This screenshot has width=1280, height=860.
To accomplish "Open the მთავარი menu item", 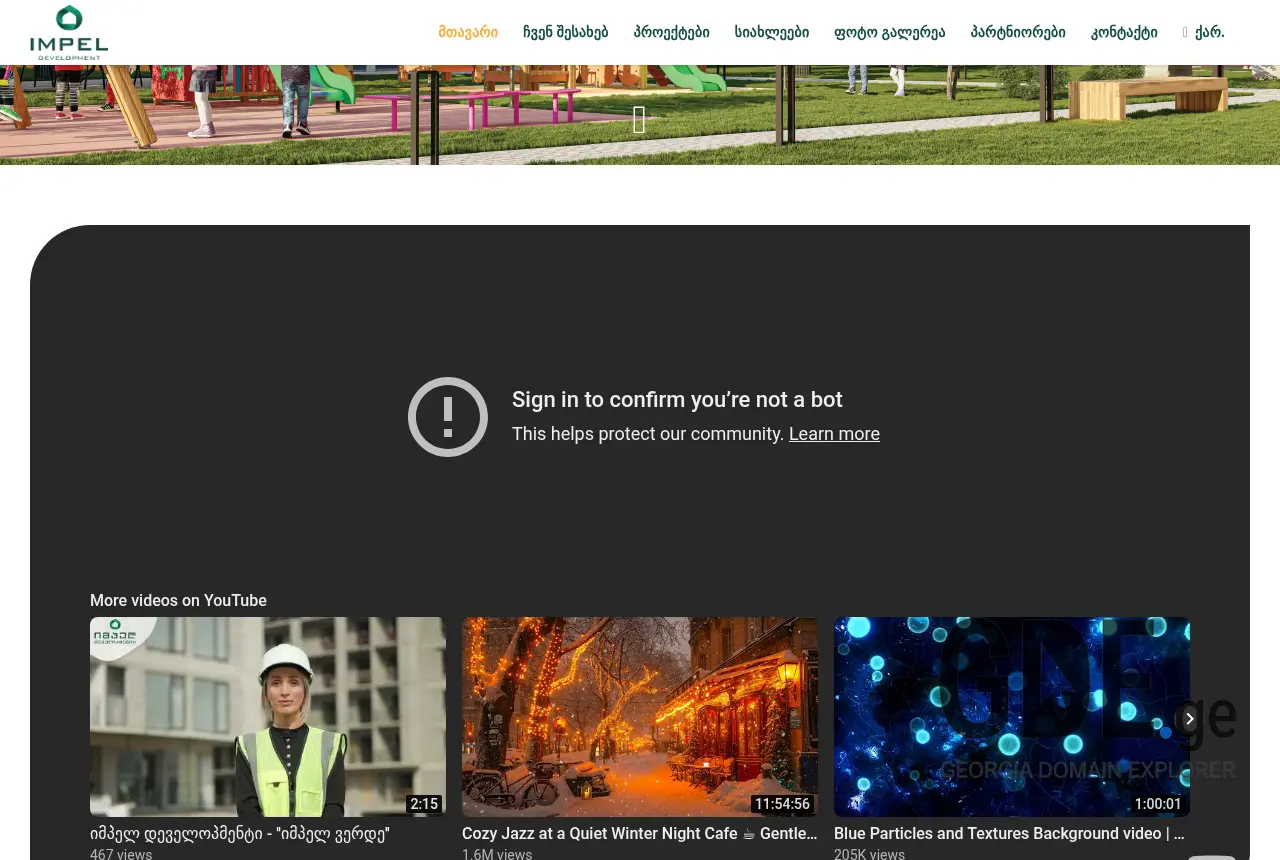I will click(467, 32).
